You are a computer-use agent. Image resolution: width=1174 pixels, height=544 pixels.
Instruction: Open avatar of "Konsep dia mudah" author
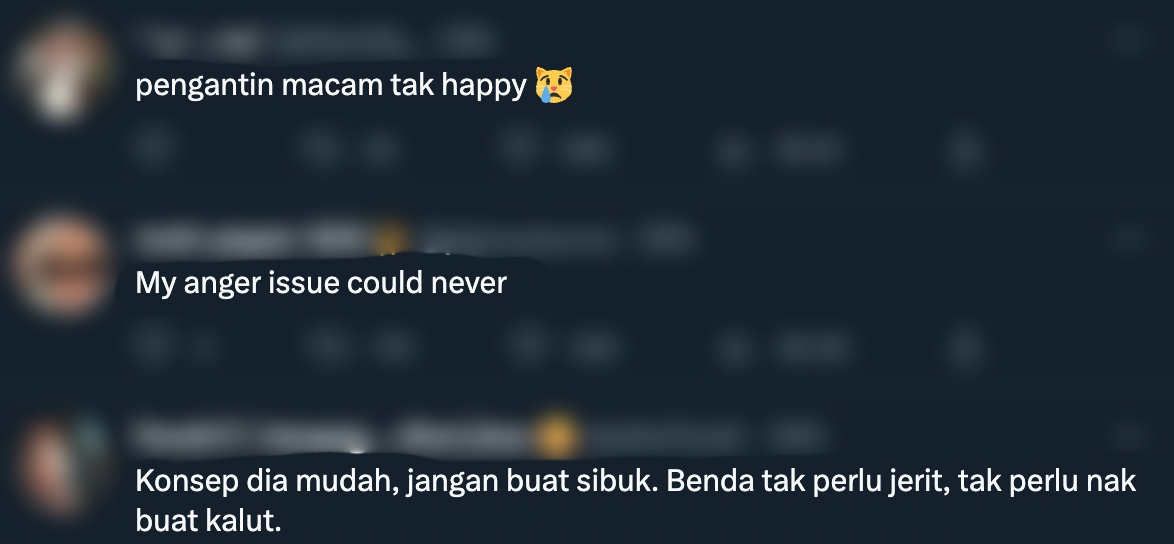[x=61, y=464]
